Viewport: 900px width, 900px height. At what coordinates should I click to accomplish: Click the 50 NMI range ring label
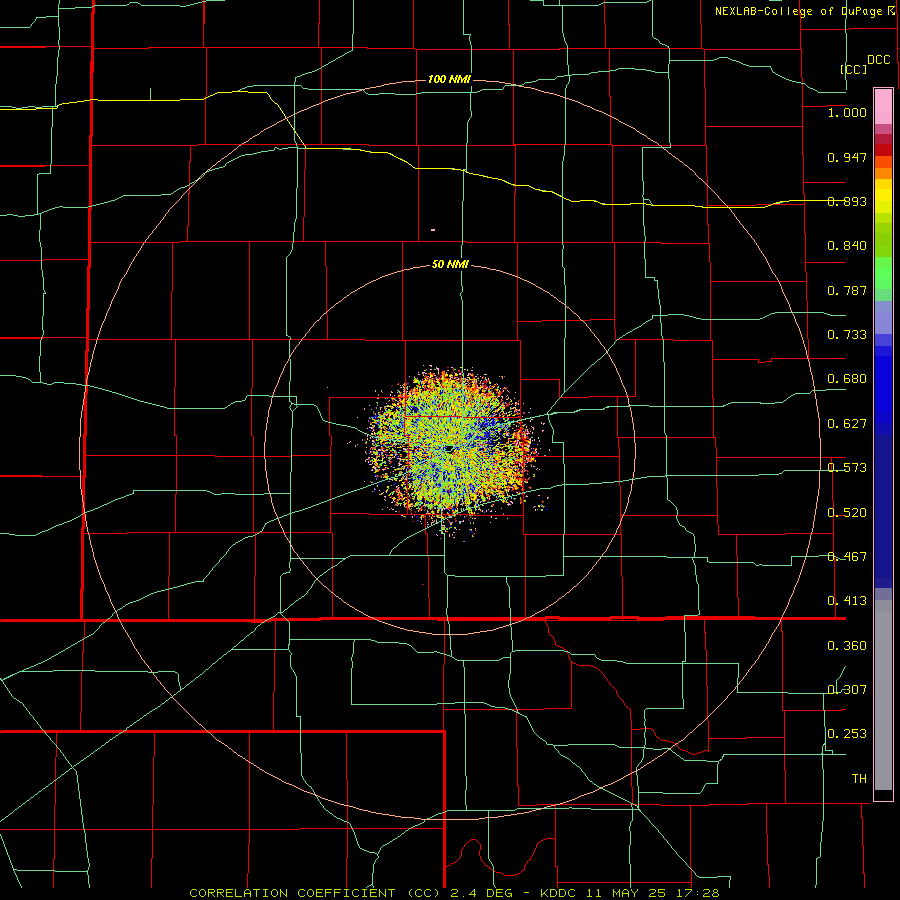pyautogui.click(x=450, y=265)
